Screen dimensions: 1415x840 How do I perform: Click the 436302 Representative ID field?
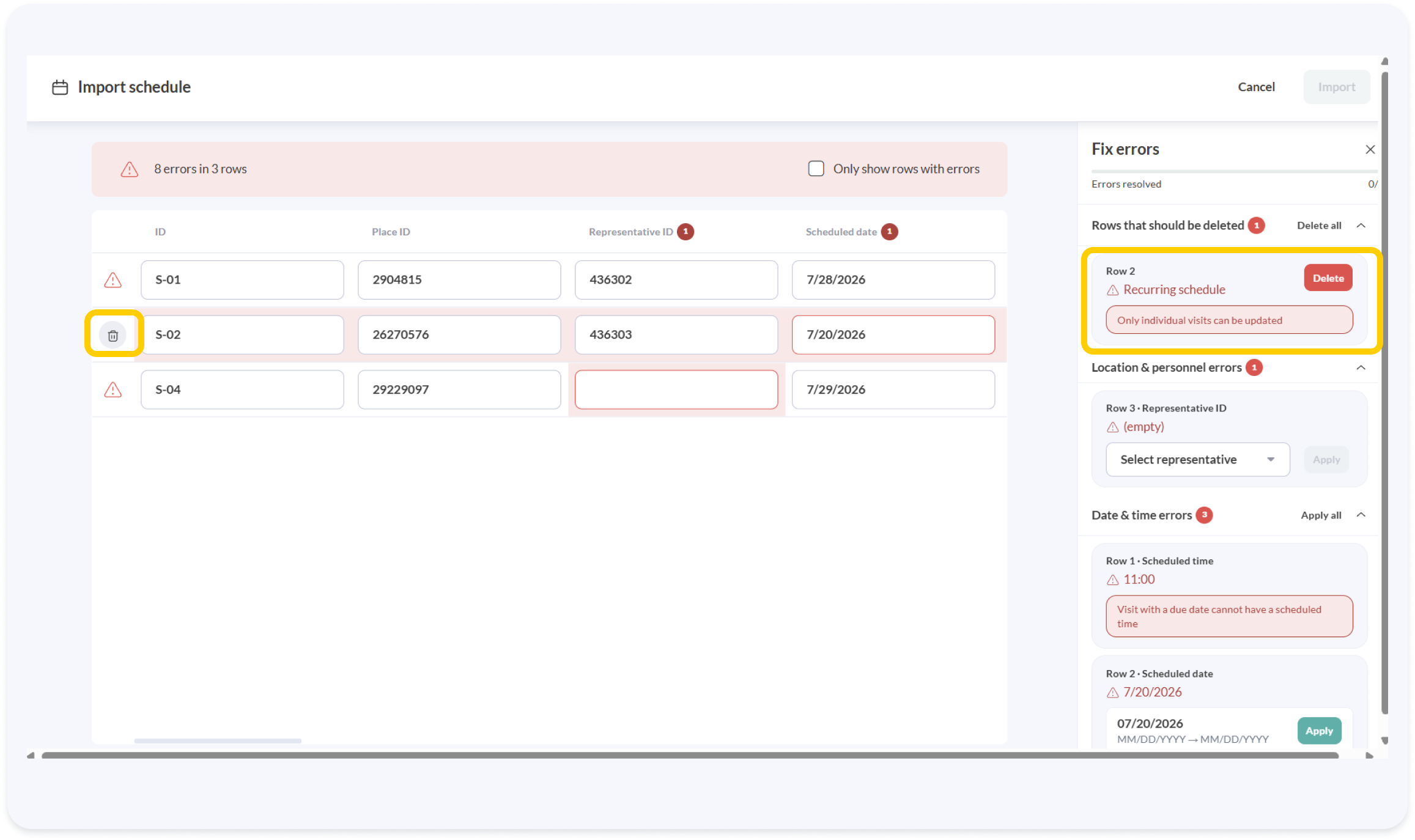tap(676, 280)
